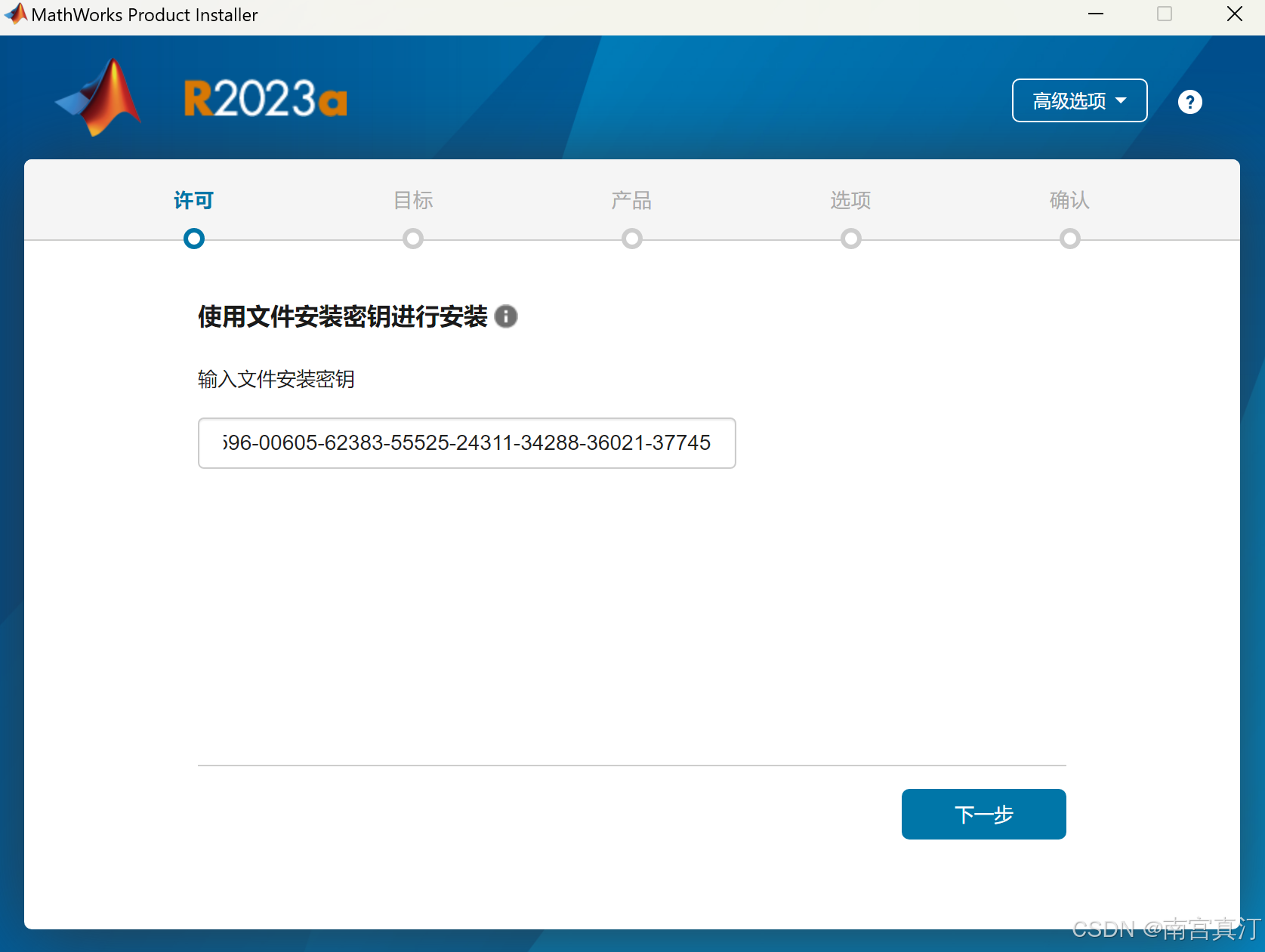Minimize the installer window
1265x952 pixels.
coord(1096,14)
